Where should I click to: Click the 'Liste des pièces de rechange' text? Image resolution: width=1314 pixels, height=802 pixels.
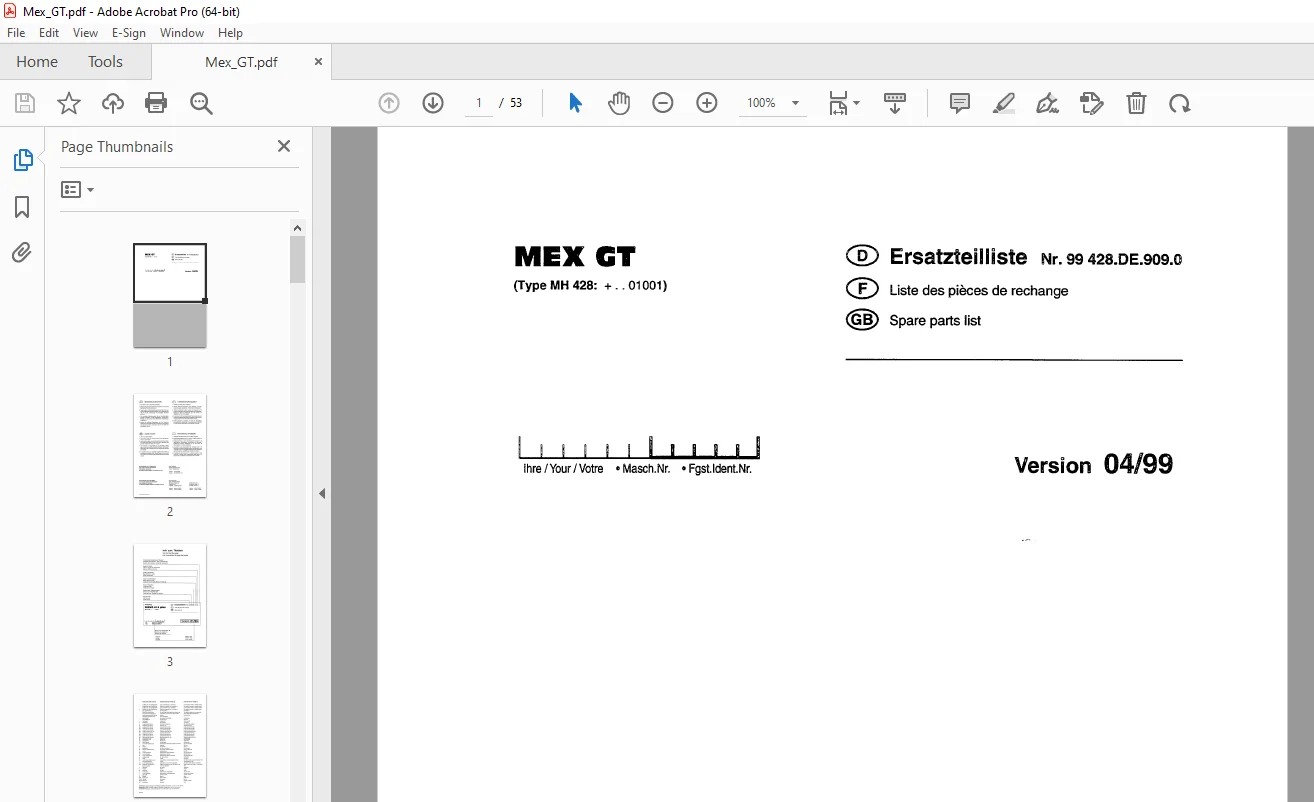pos(979,291)
